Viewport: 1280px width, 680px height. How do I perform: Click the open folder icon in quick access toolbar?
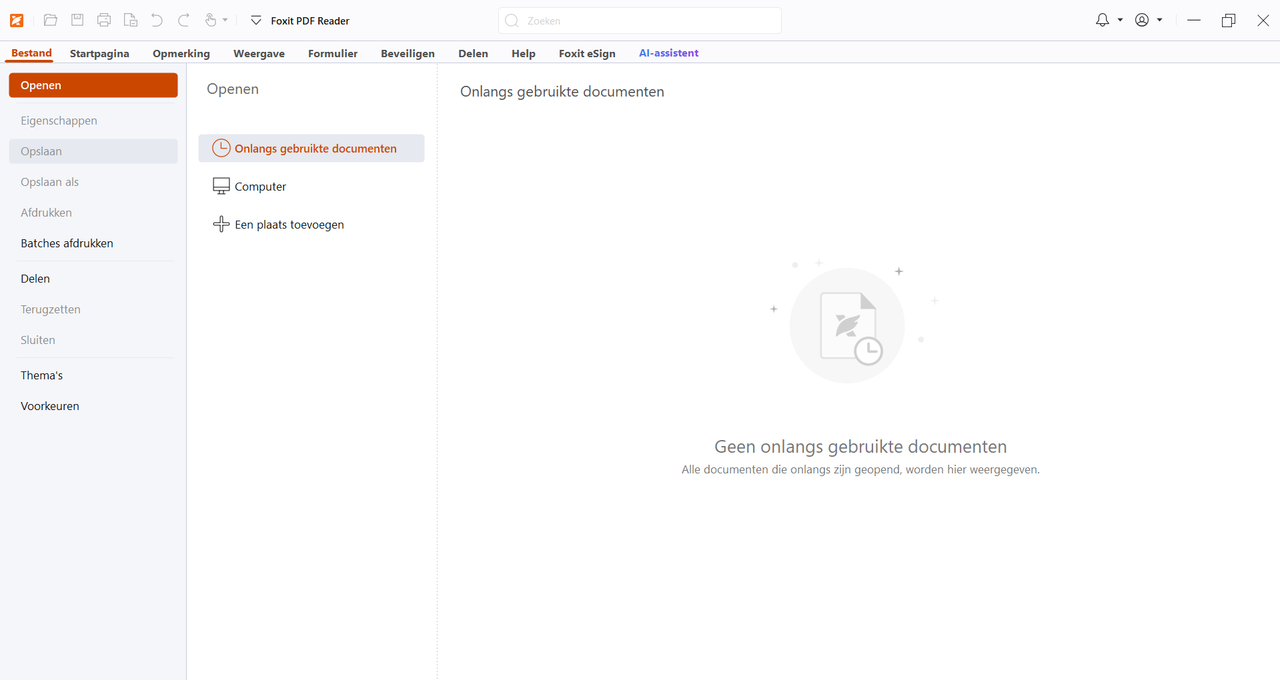(50, 20)
